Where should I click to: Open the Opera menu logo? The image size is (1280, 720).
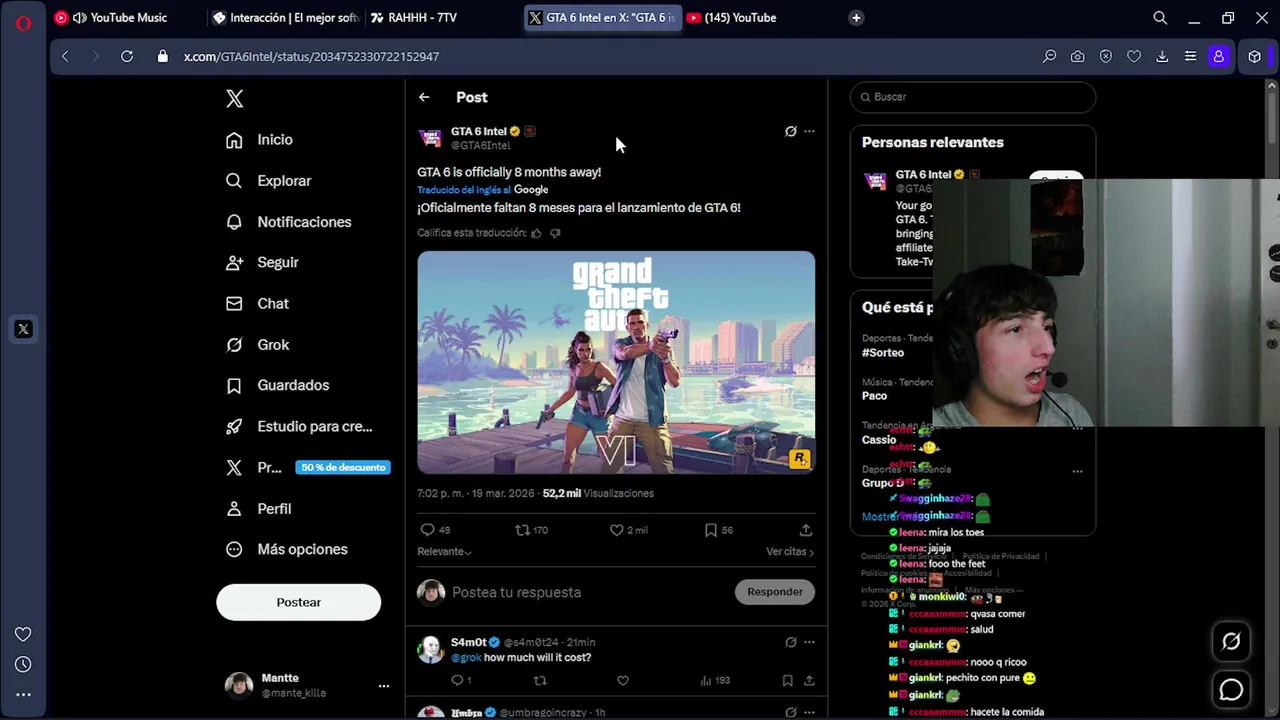click(23, 22)
